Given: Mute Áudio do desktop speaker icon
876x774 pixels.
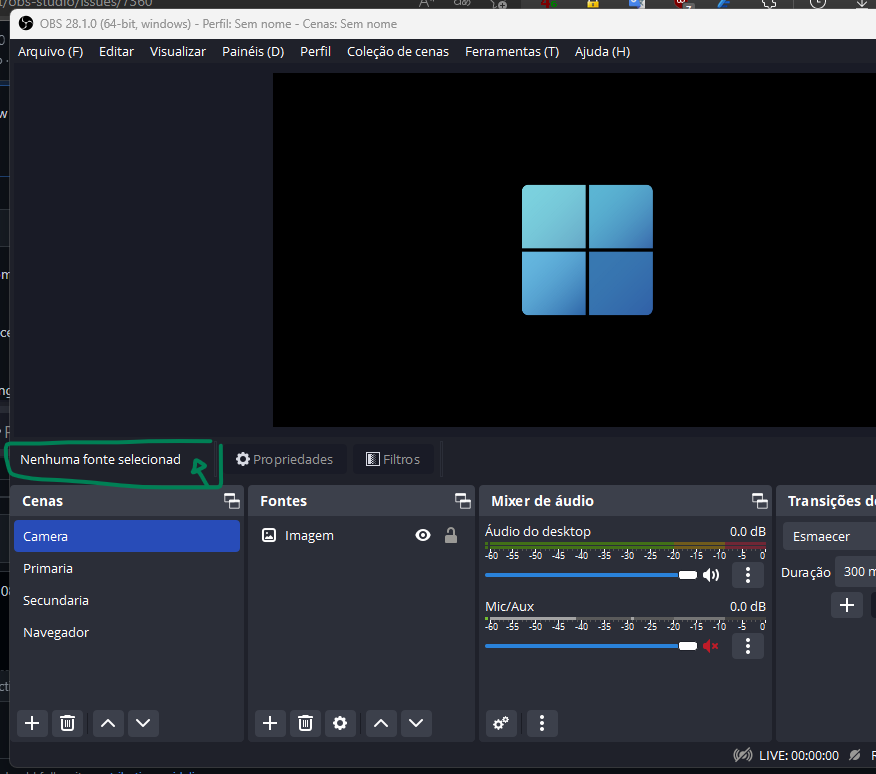Looking at the screenshot, I should click(711, 575).
